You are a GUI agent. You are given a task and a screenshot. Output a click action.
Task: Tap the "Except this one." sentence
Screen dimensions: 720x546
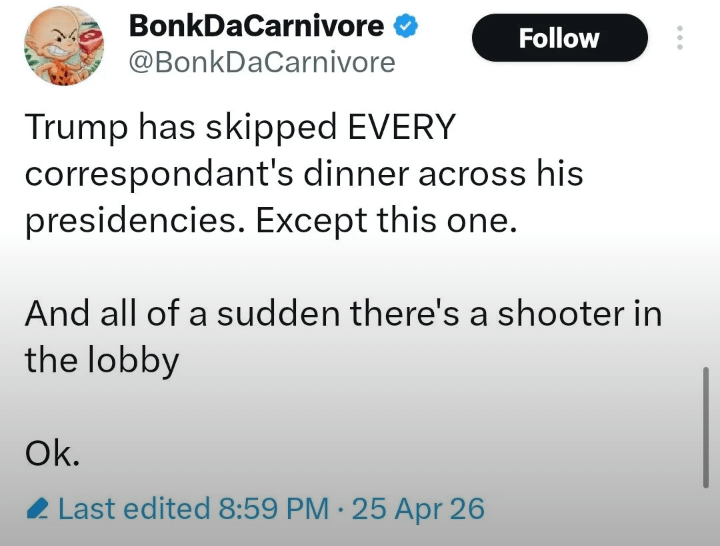[387, 220]
